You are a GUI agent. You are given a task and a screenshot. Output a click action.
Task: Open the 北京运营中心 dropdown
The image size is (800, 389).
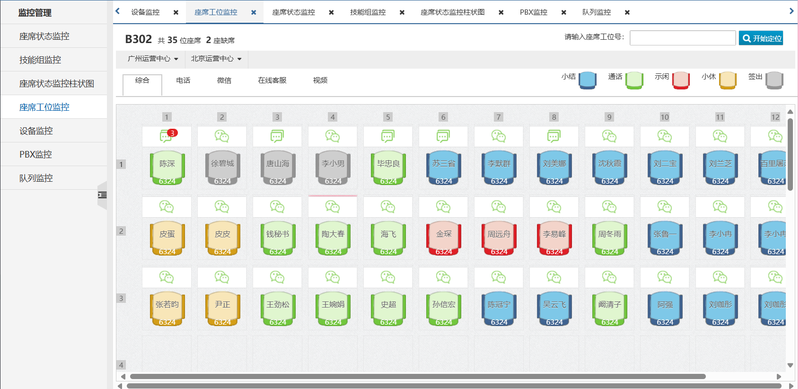point(216,59)
